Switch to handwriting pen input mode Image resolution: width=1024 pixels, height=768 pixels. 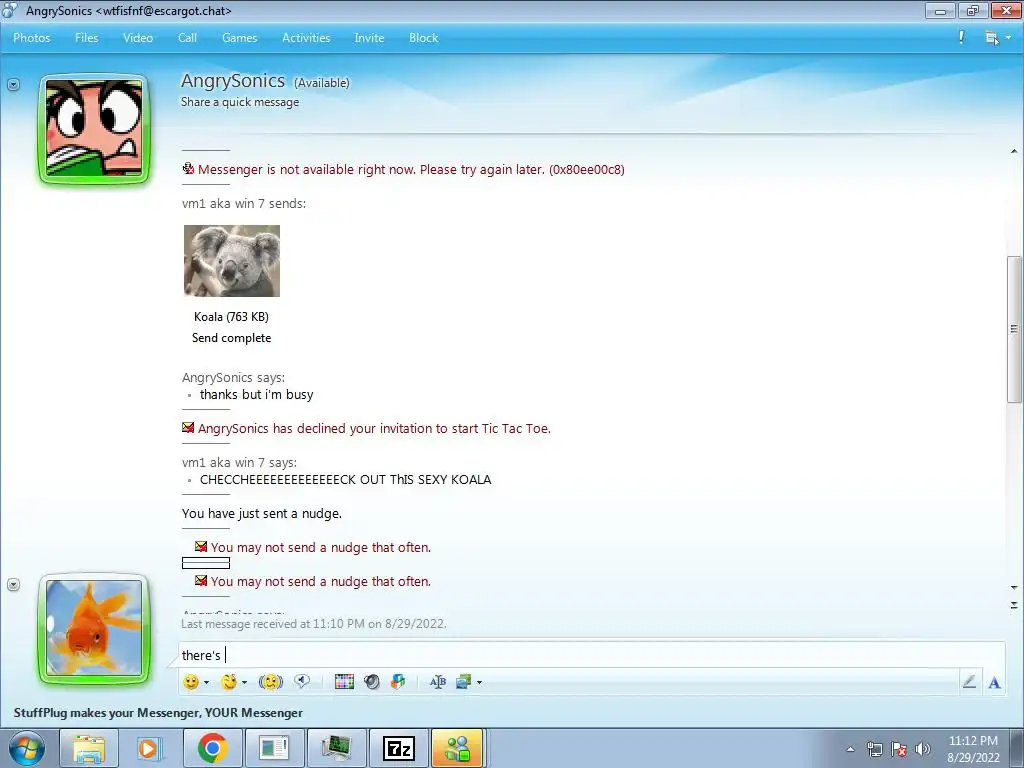click(x=969, y=682)
